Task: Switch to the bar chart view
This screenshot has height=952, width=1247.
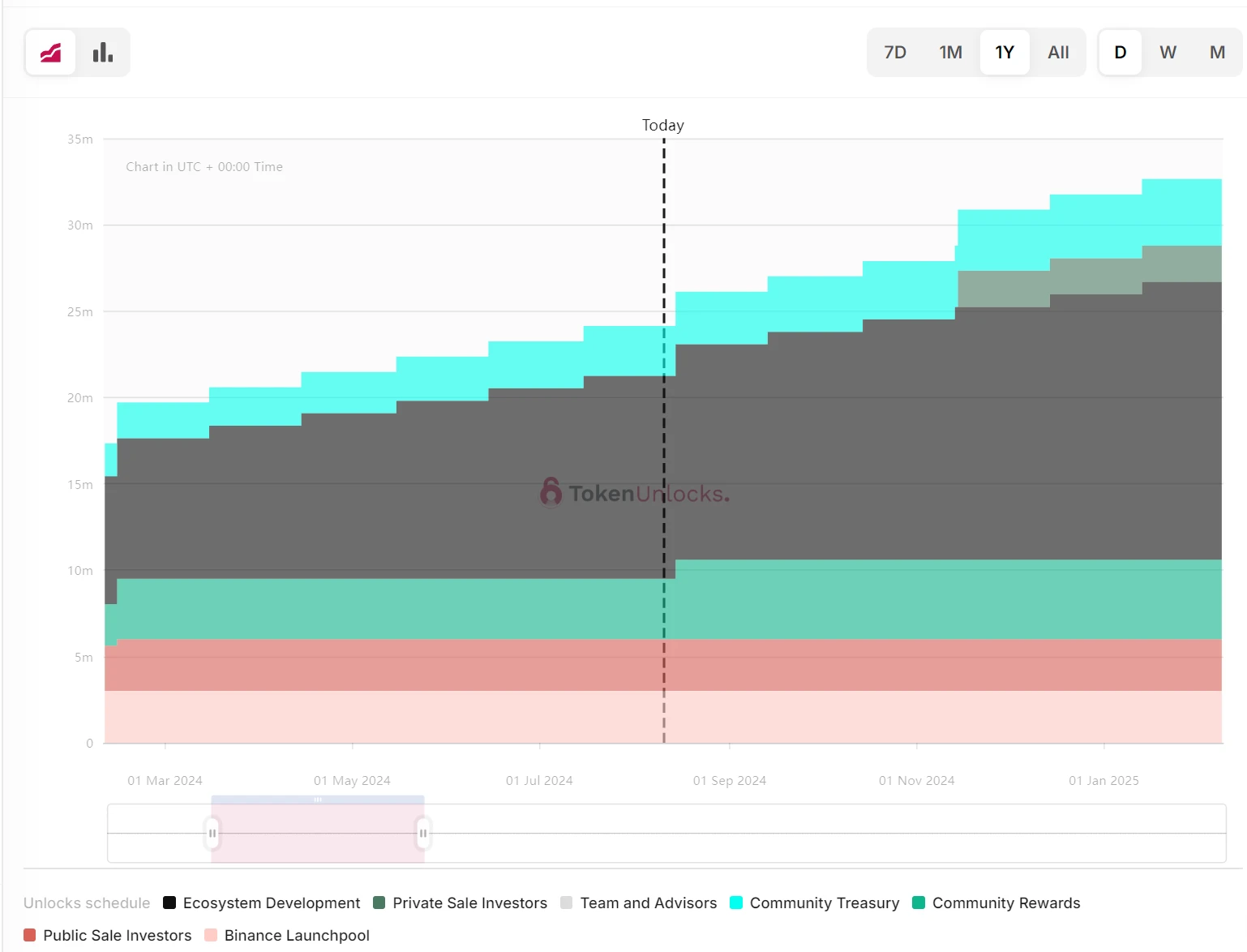Action: click(103, 53)
